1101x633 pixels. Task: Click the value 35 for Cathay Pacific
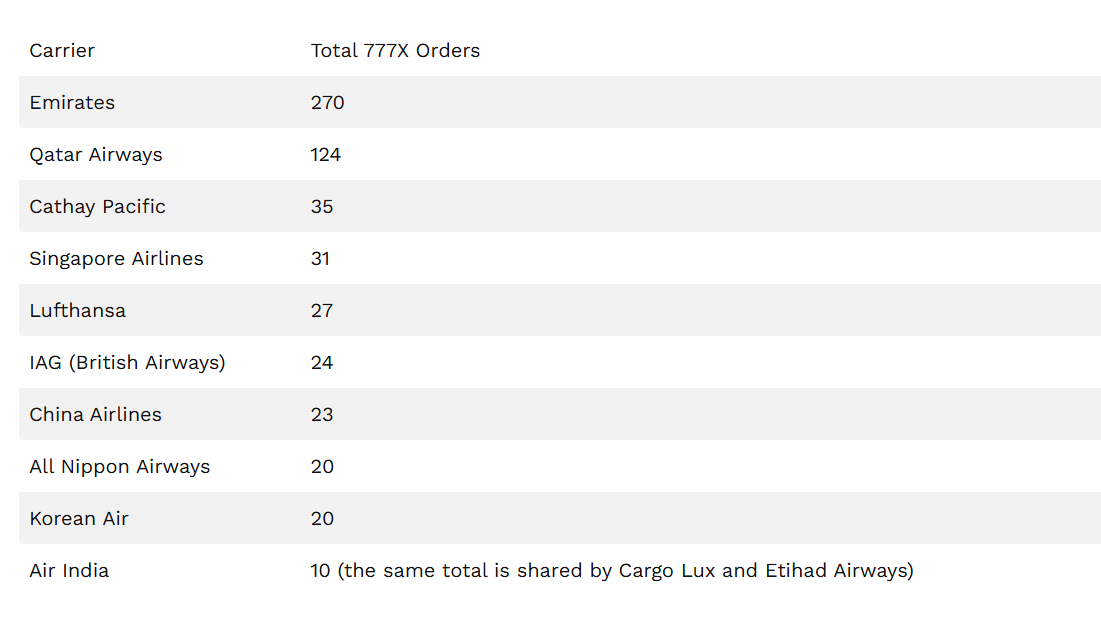322,207
